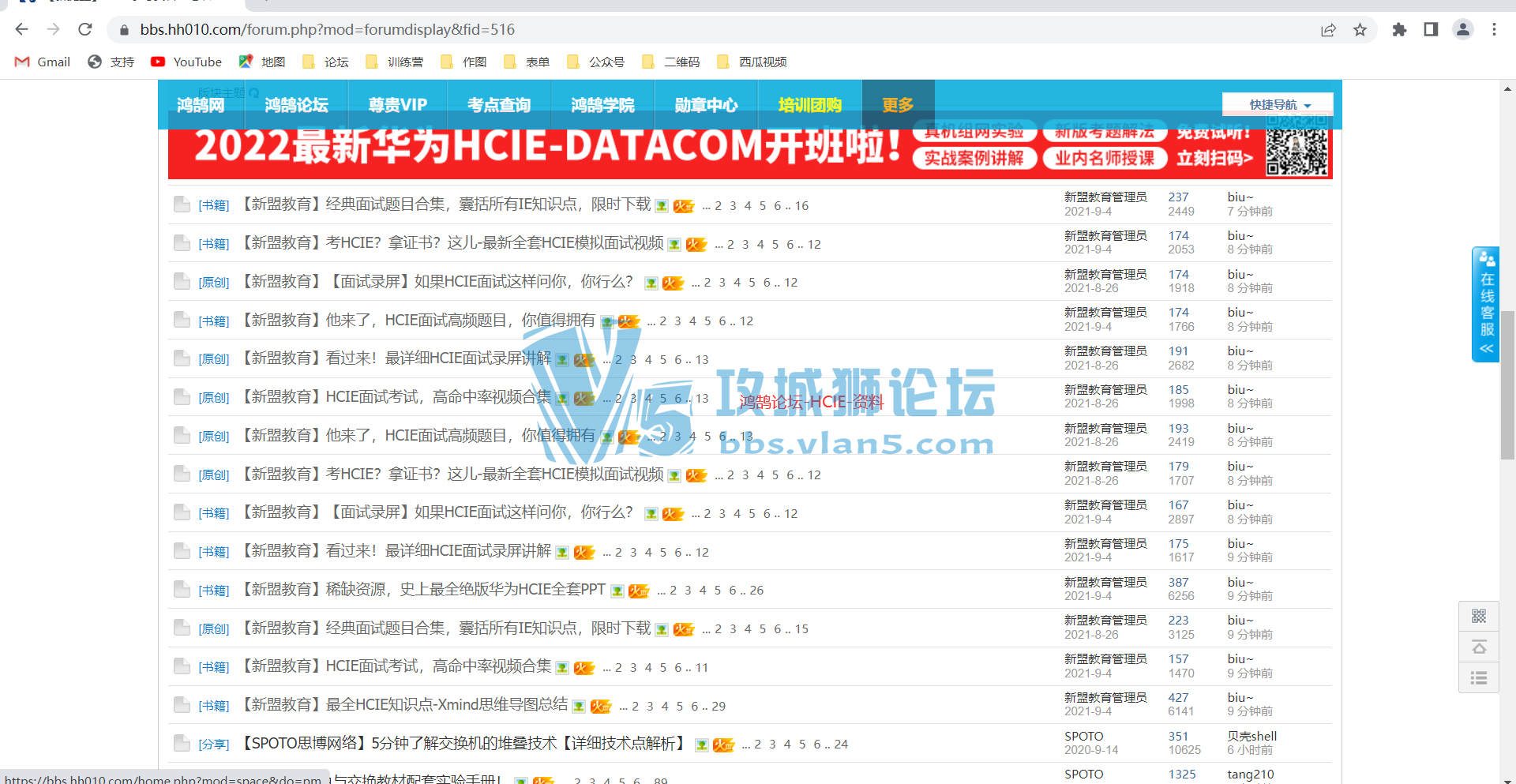Open the 鸿鹄网 nav tab

201,105
